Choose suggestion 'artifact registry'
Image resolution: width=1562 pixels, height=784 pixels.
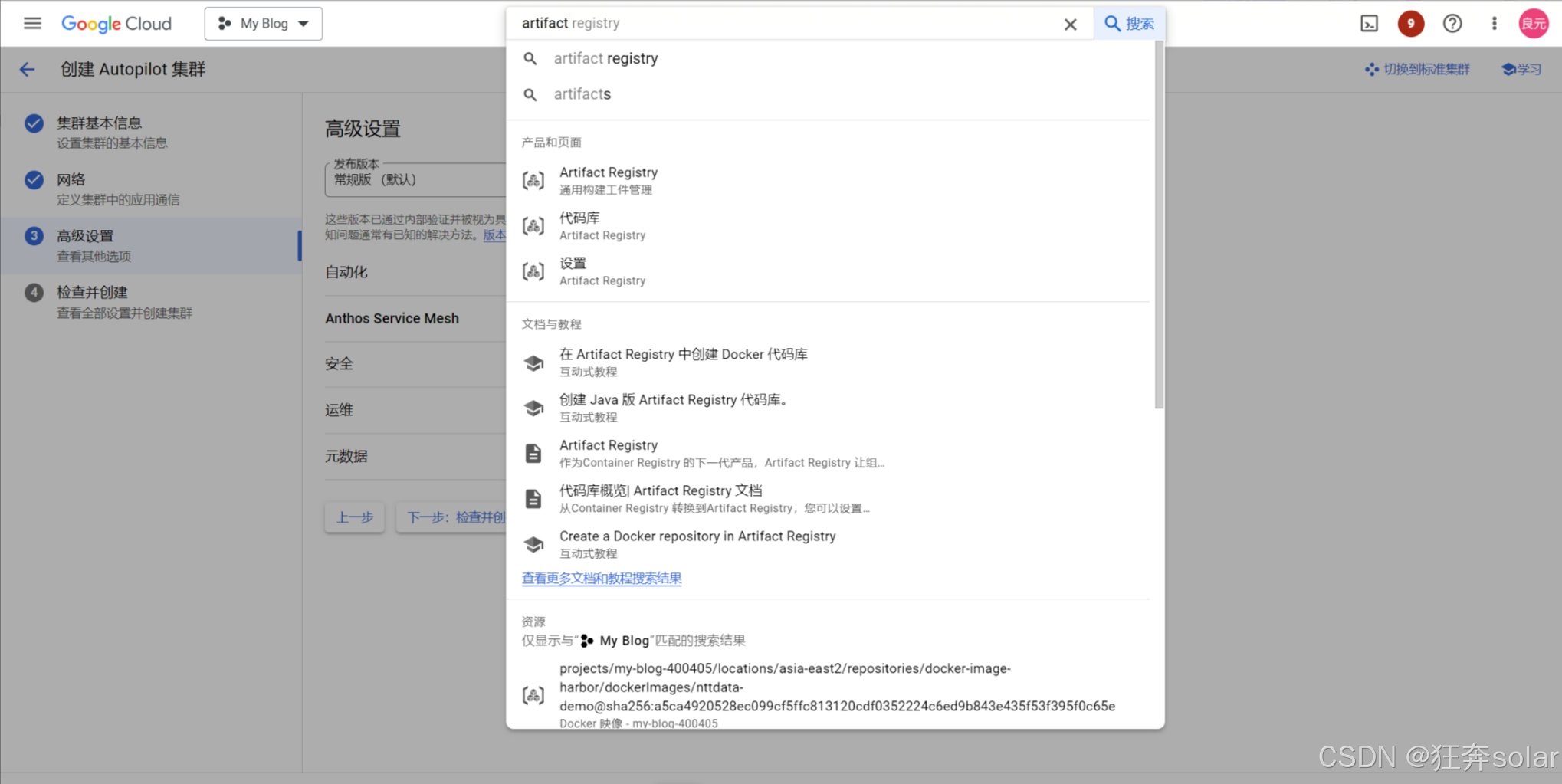828,58
